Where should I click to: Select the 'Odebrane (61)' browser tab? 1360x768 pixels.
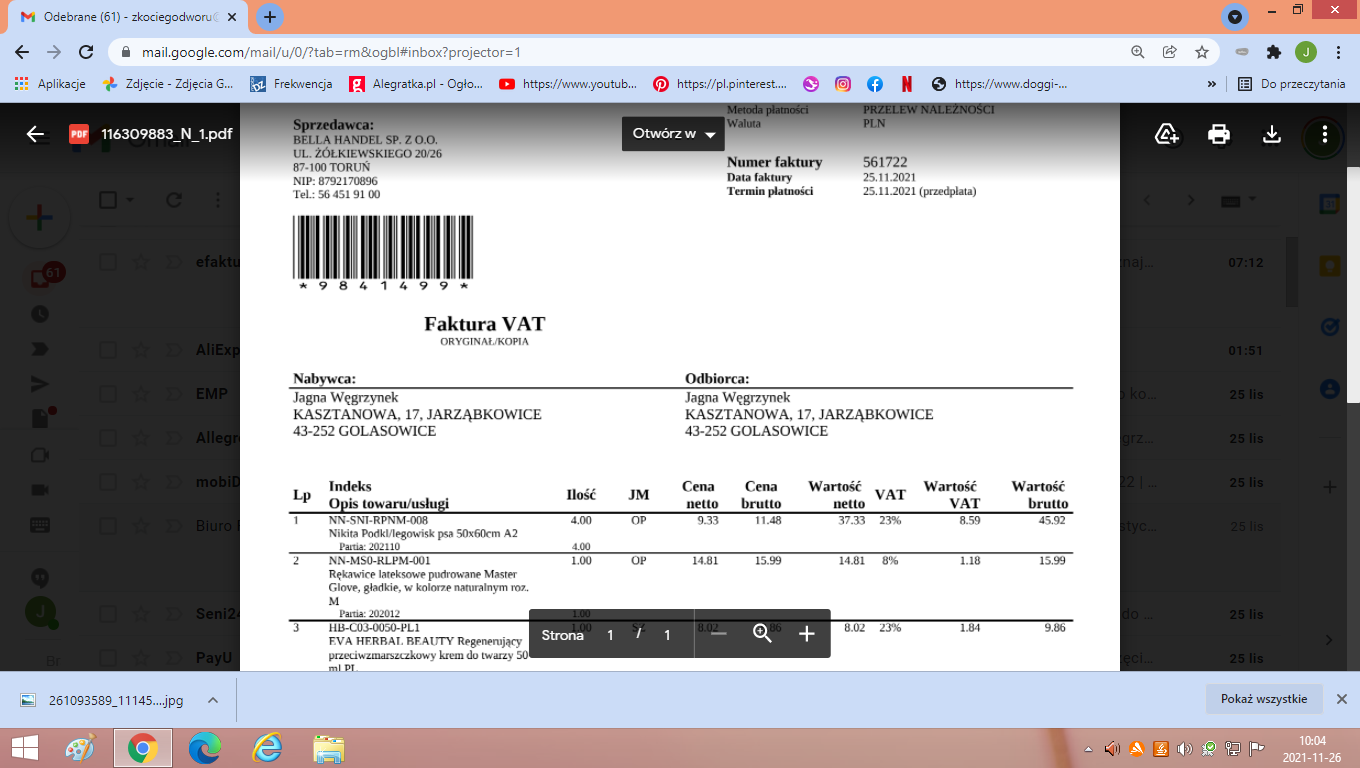pos(126,17)
